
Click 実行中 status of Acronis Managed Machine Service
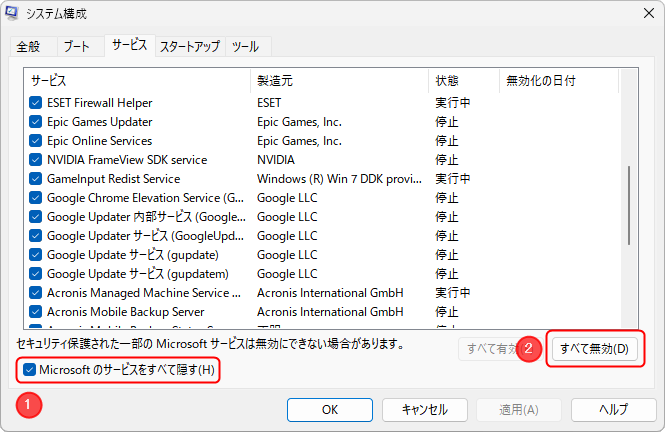[x=453, y=293]
